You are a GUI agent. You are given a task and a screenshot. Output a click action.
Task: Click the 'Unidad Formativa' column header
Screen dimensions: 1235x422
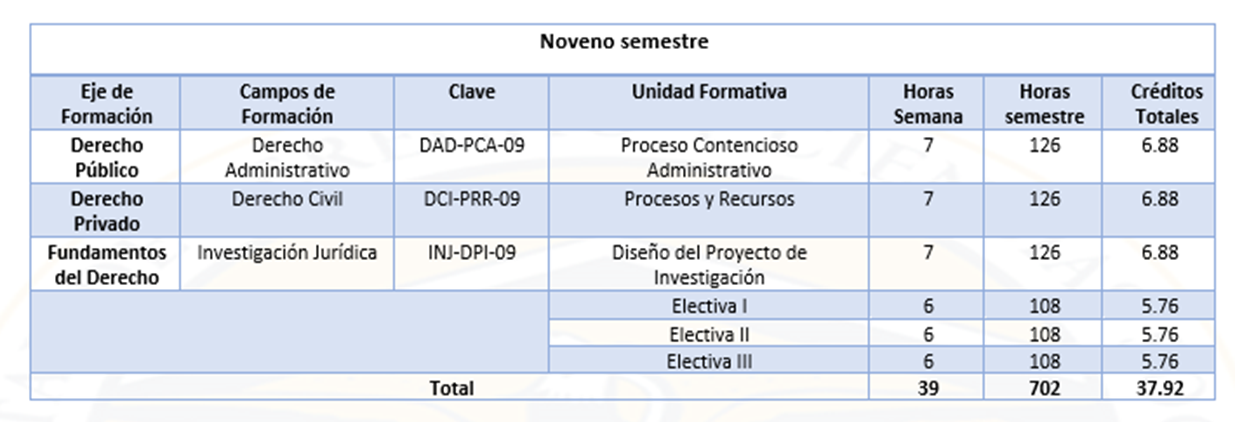[709, 92]
